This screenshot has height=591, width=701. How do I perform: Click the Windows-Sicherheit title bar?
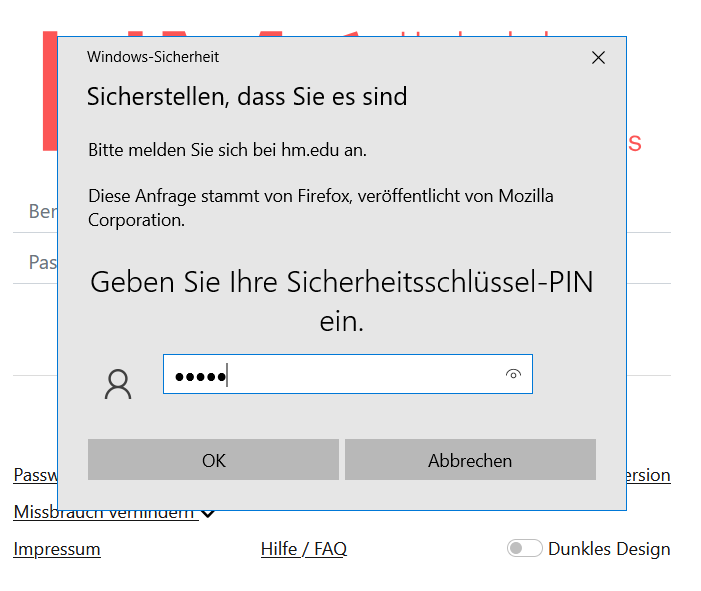coord(300,57)
